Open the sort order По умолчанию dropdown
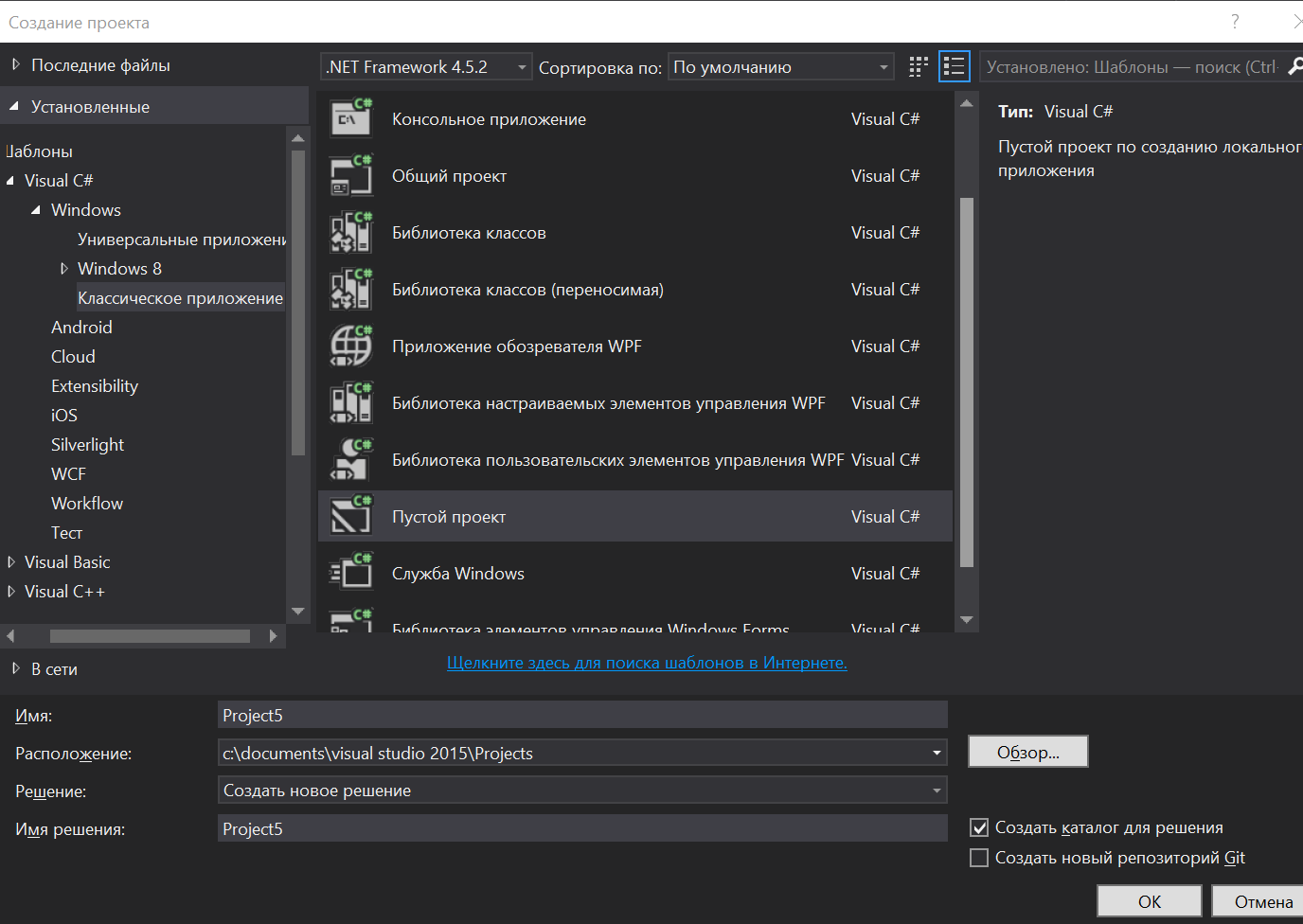This screenshot has height=924, width=1303. [781, 66]
